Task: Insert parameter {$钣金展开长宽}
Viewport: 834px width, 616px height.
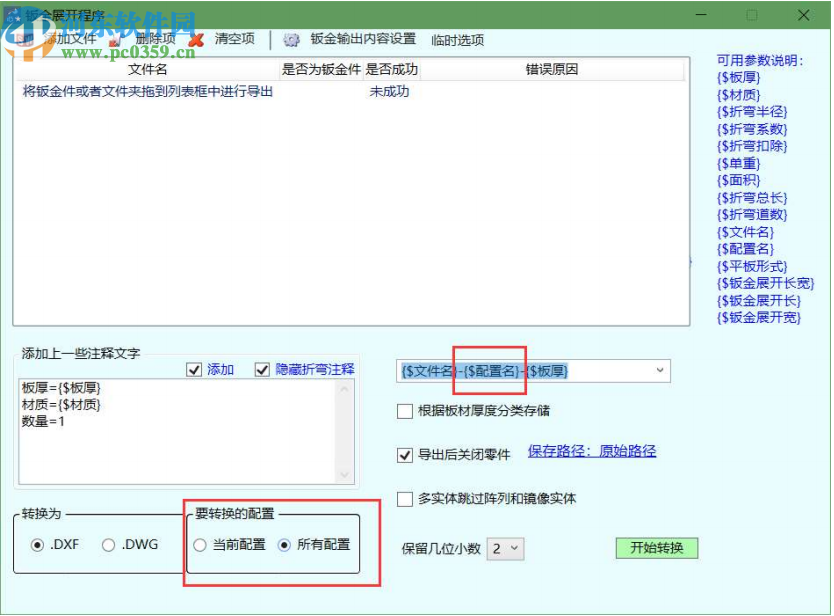Action: [765, 283]
